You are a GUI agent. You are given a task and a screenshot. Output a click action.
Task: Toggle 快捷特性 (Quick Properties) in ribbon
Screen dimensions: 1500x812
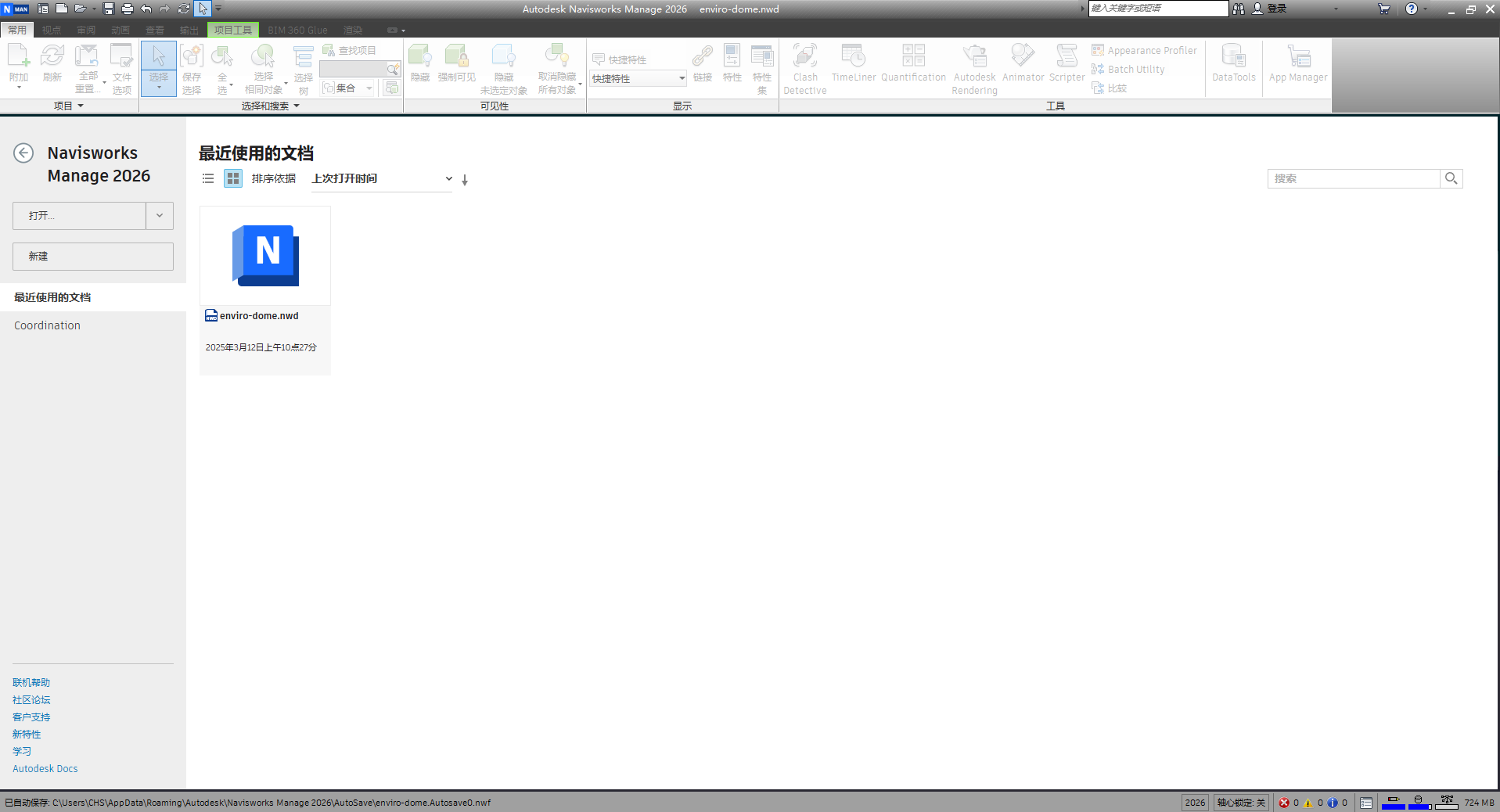(620, 59)
